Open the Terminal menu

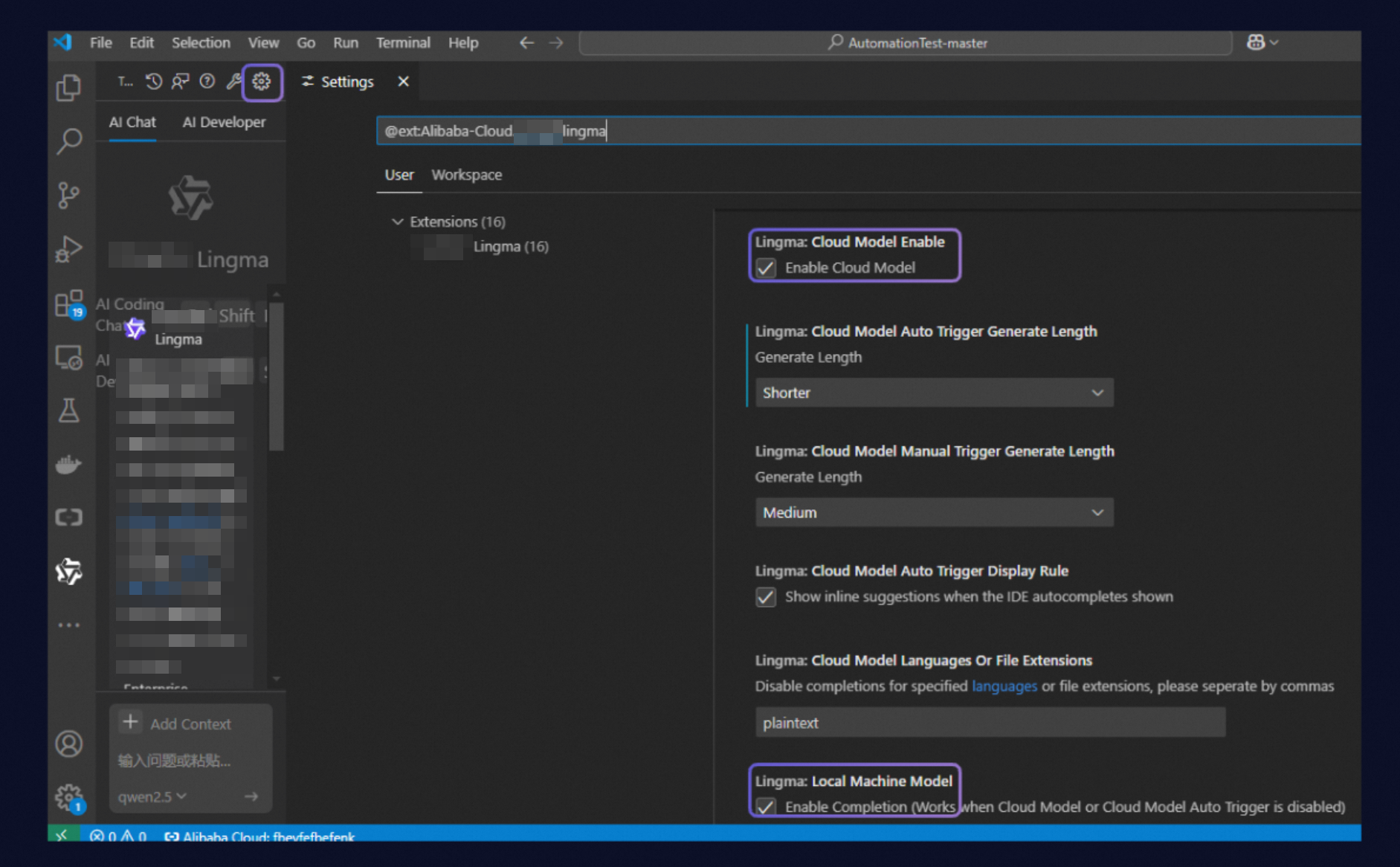point(402,43)
